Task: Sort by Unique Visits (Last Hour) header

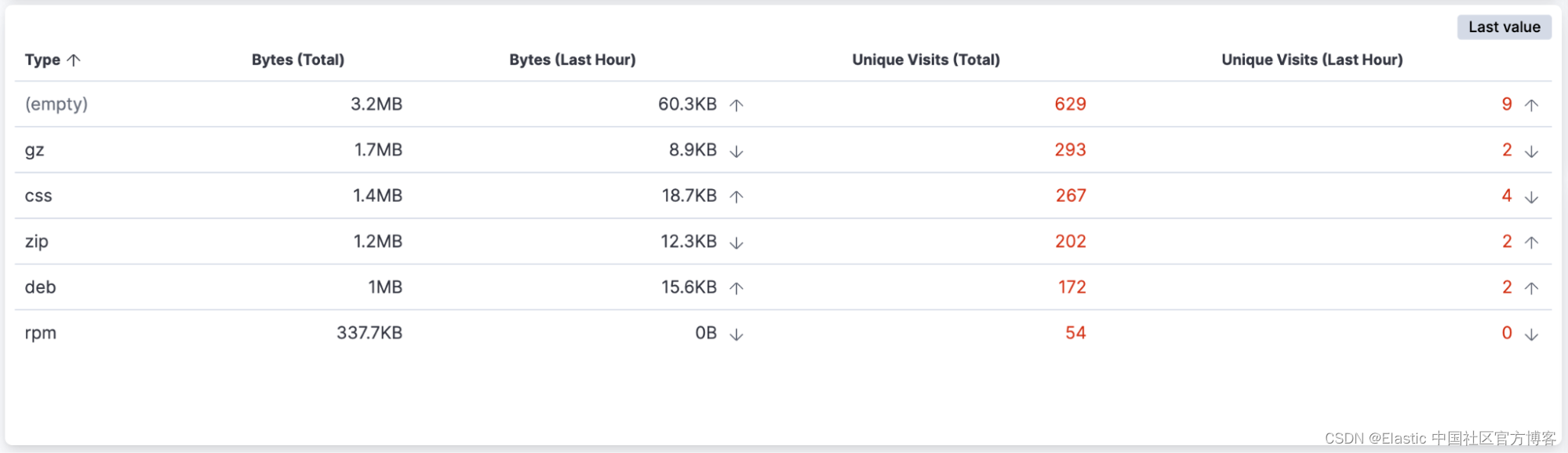Action: click(x=1312, y=60)
